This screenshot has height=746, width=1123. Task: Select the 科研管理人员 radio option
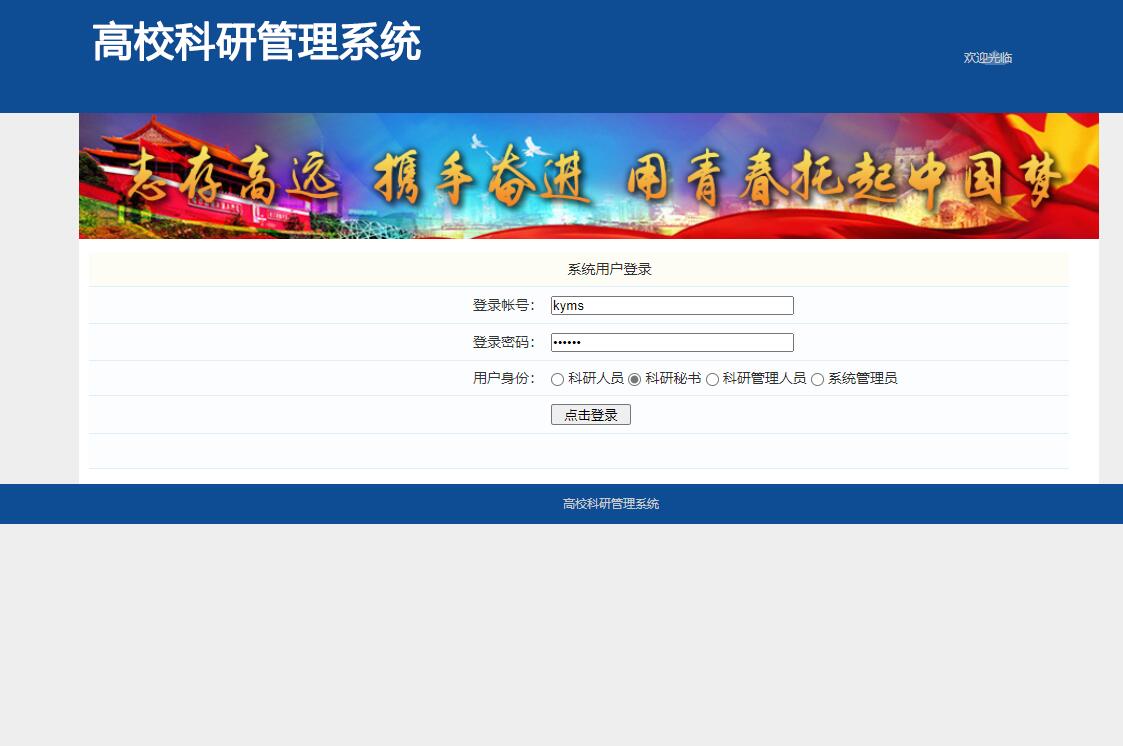(712, 379)
